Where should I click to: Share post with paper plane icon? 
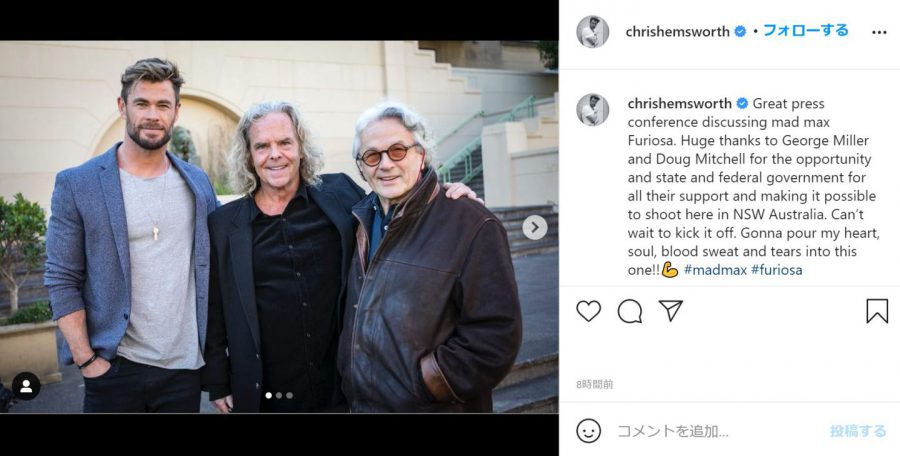670,311
